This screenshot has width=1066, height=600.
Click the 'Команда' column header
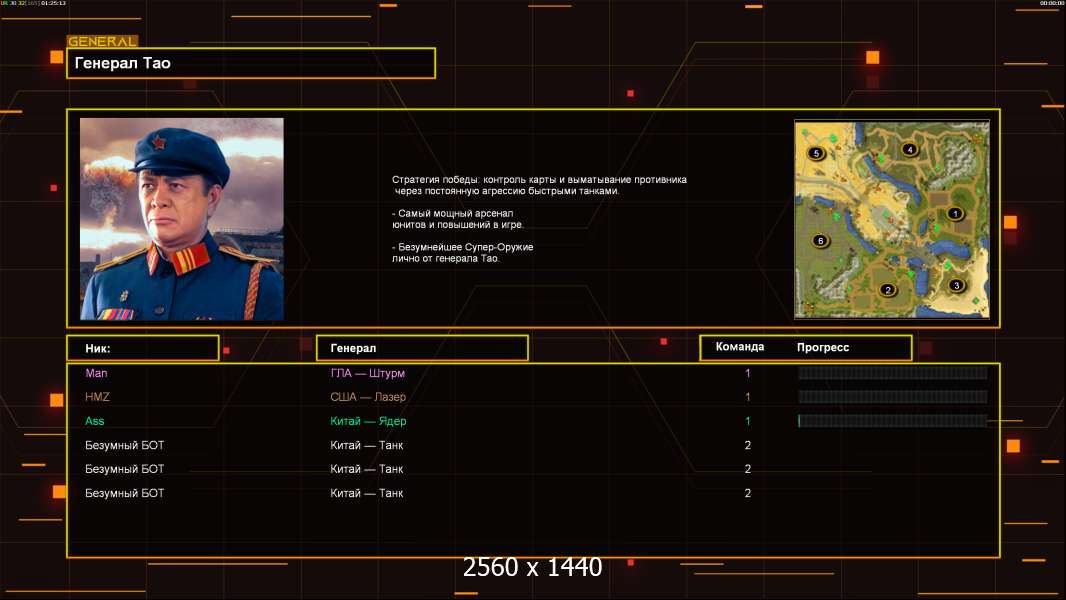click(740, 347)
